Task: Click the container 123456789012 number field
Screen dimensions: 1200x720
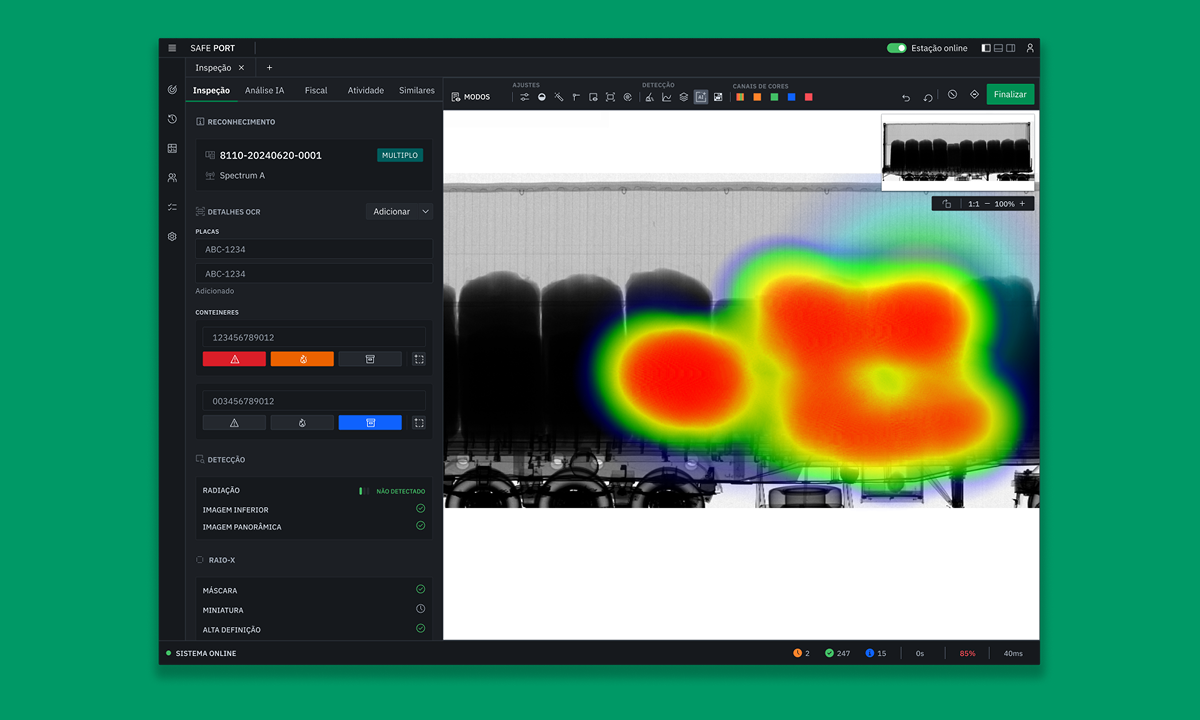Action: [x=314, y=337]
